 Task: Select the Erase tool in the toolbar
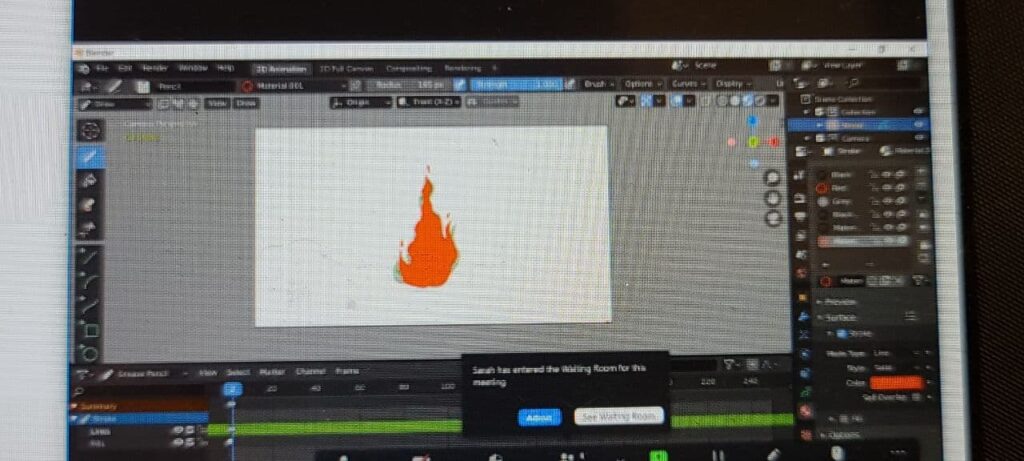[90, 205]
